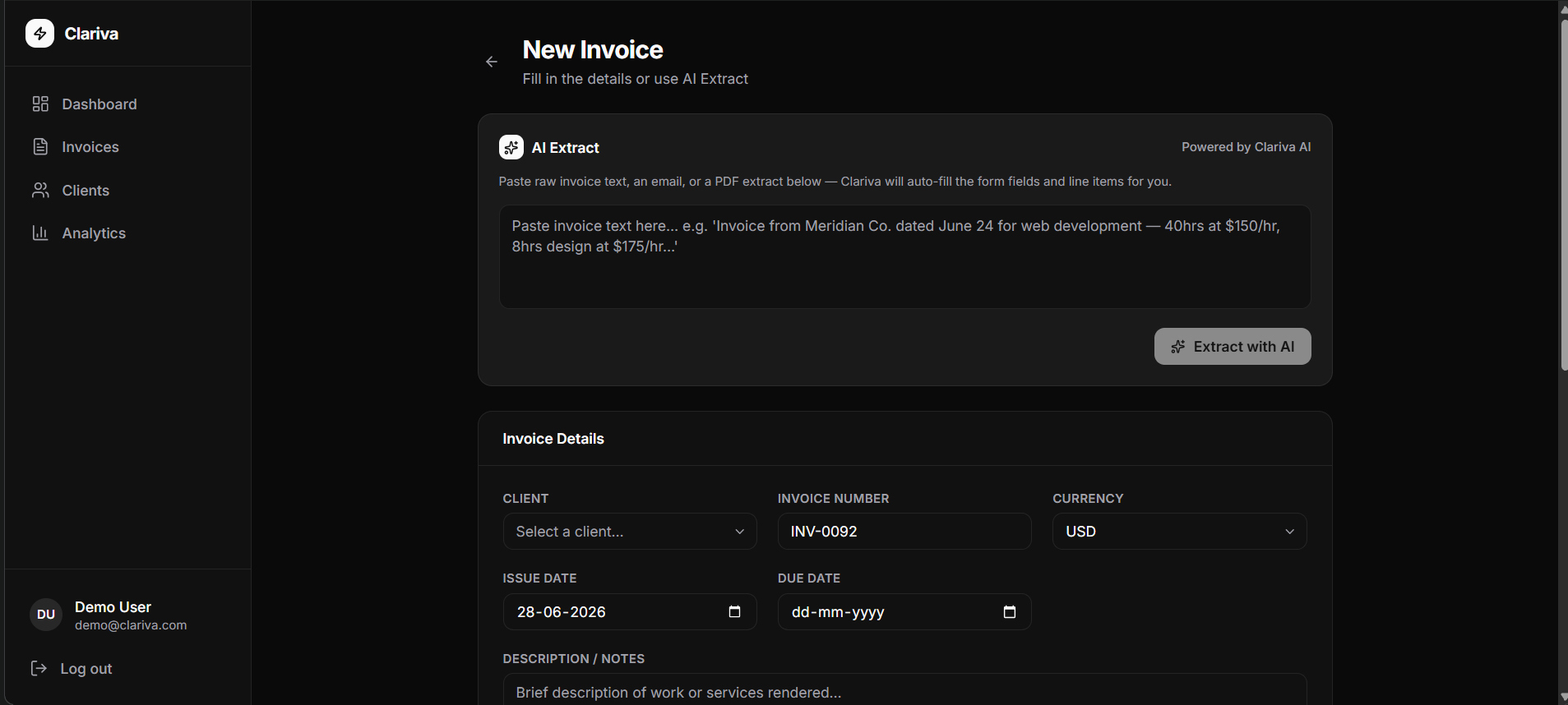Image resolution: width=1568 pixels, height=705 pixels.
Task: Click the New Invoice heading
Action: 593,49
